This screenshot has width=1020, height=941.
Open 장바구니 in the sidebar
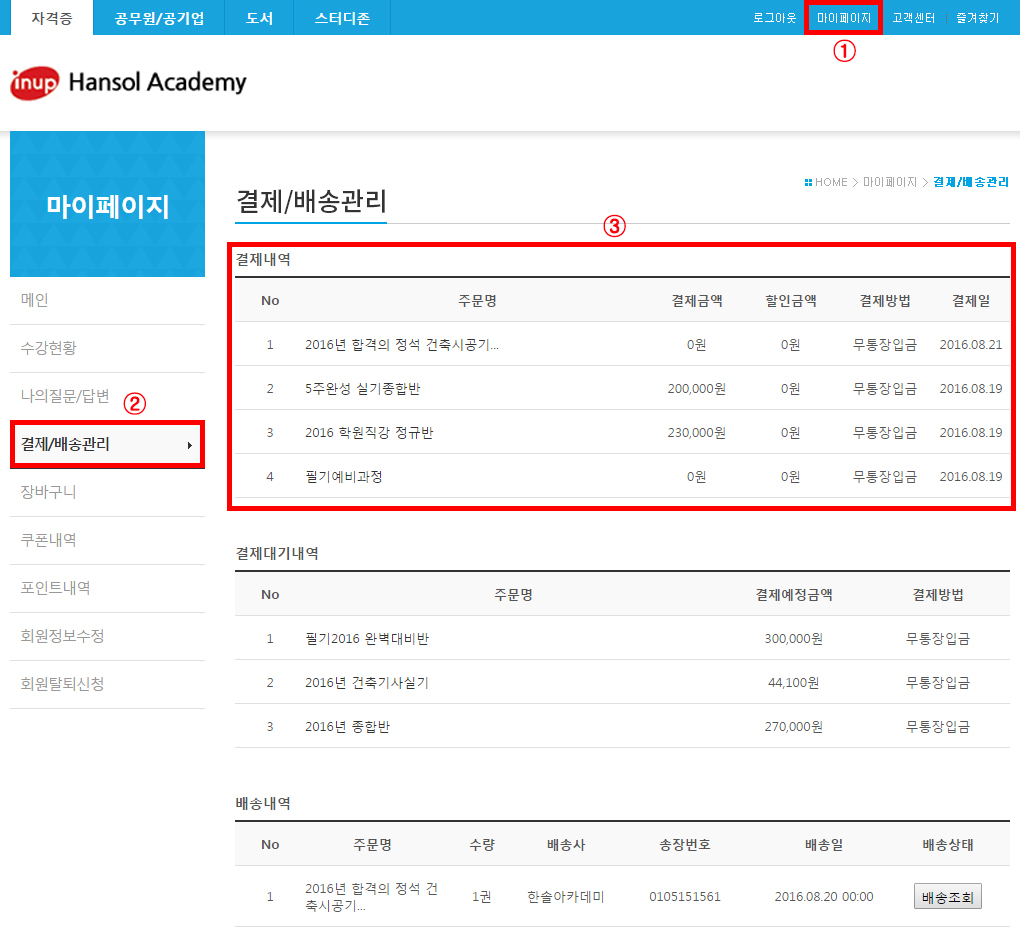point(107,492)
